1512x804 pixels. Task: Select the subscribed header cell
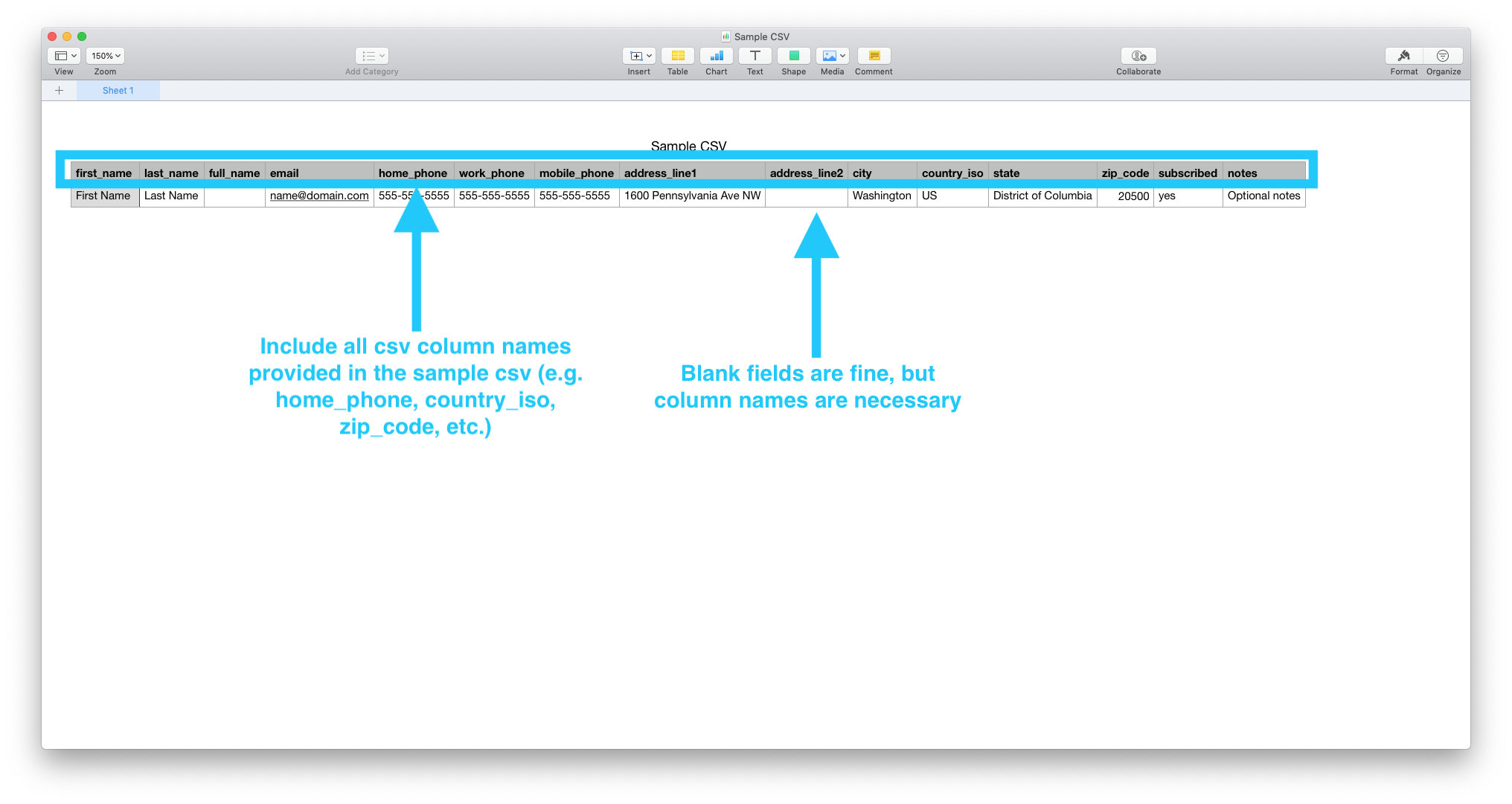(x=1188, y=173)
